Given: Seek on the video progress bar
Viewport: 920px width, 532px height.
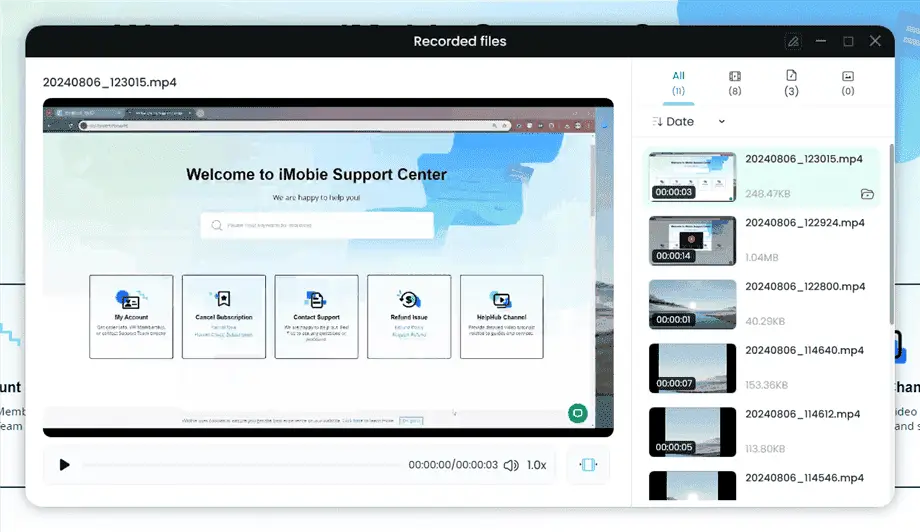Looking at the screenshot, I should coord(242,465).
